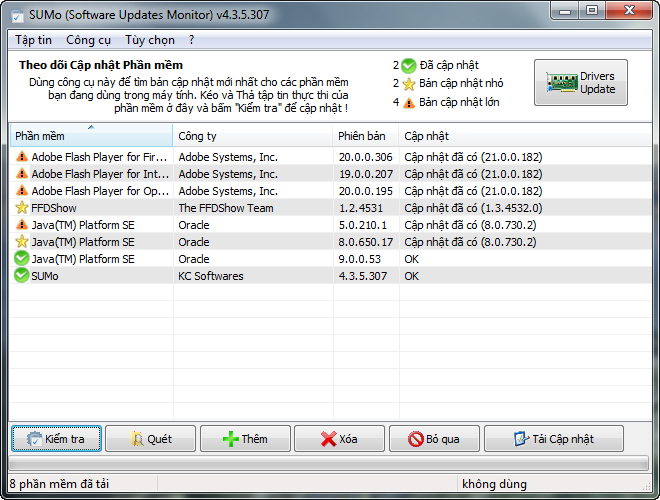The width and height of the screenshot is (660, 500).
Task: Click version 19.0.0.207 cell
Action: 365,174
